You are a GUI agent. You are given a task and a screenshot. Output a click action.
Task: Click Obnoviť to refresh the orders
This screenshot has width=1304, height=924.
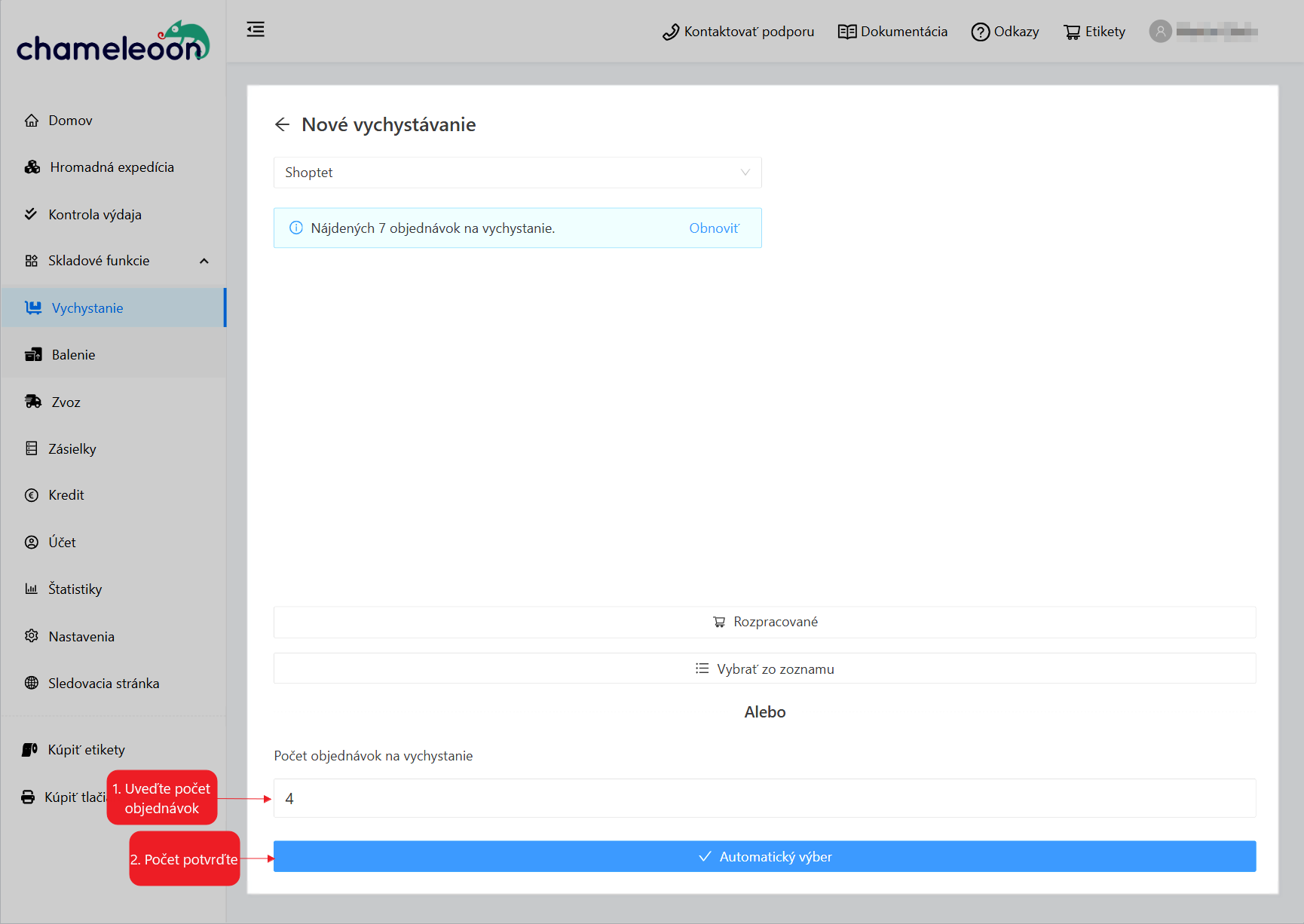714,228
